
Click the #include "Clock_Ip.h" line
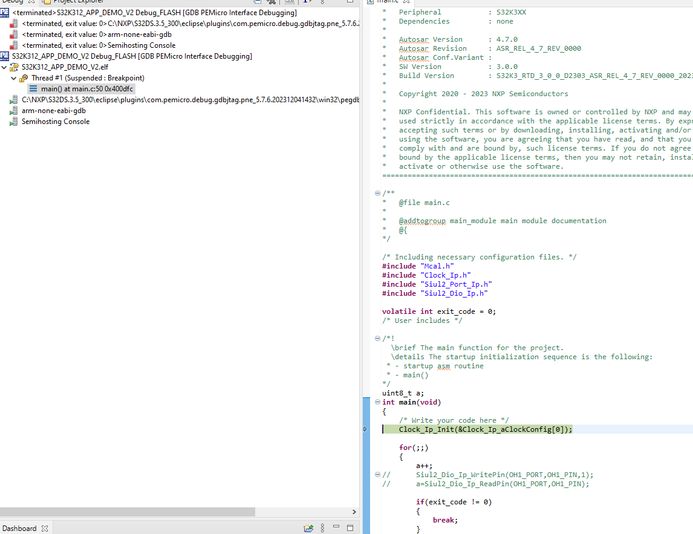(x=426, y=275)
